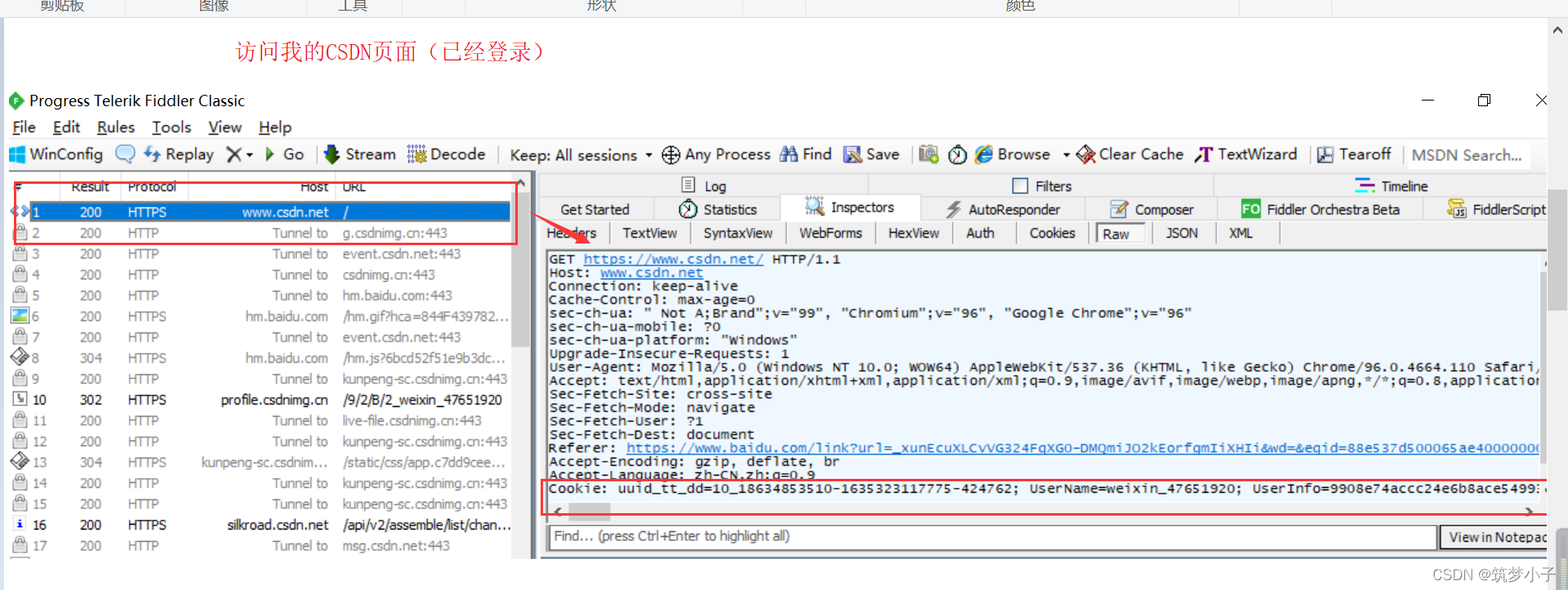1568x590 pixels.
Task: Open the baidu Referer link
Action: (x=1082, y=448)
